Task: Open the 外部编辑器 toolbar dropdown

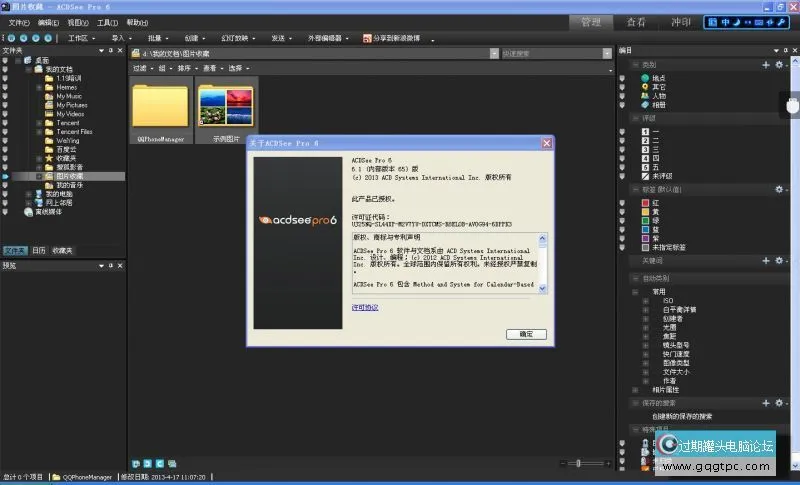Action: [x=328, y=38]
